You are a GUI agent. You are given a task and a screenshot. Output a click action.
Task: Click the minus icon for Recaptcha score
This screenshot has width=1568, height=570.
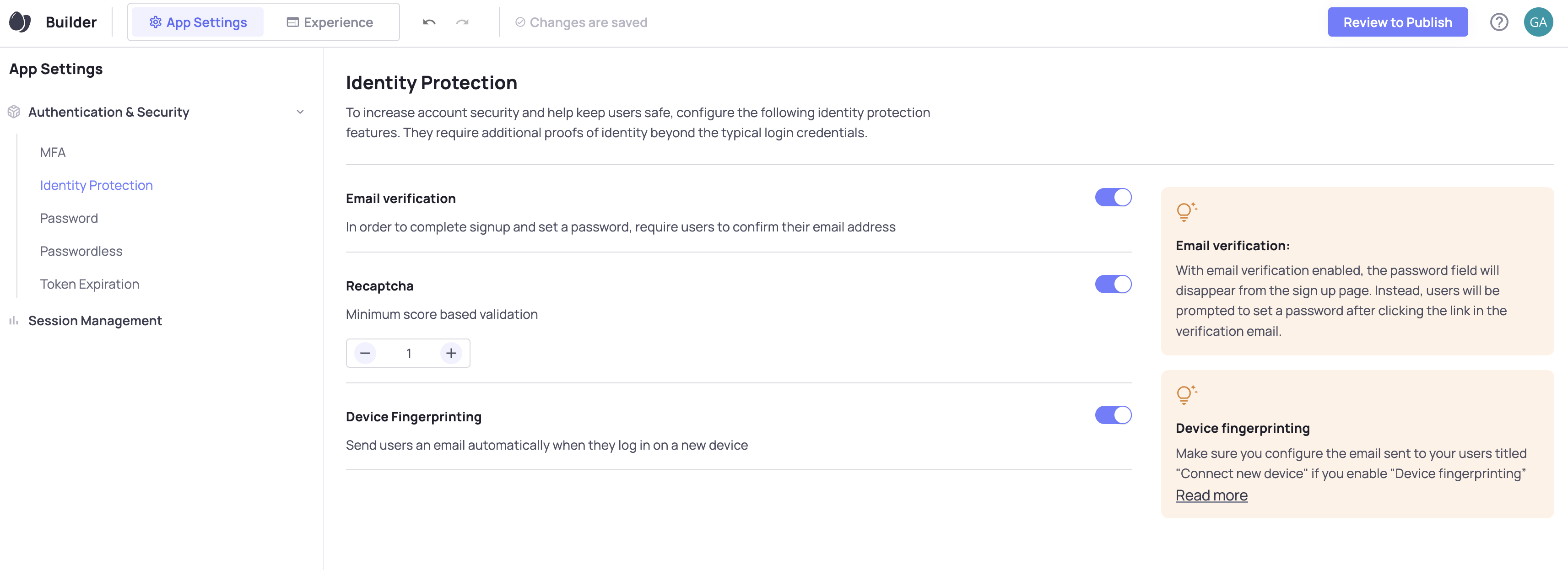pos(365,354)
